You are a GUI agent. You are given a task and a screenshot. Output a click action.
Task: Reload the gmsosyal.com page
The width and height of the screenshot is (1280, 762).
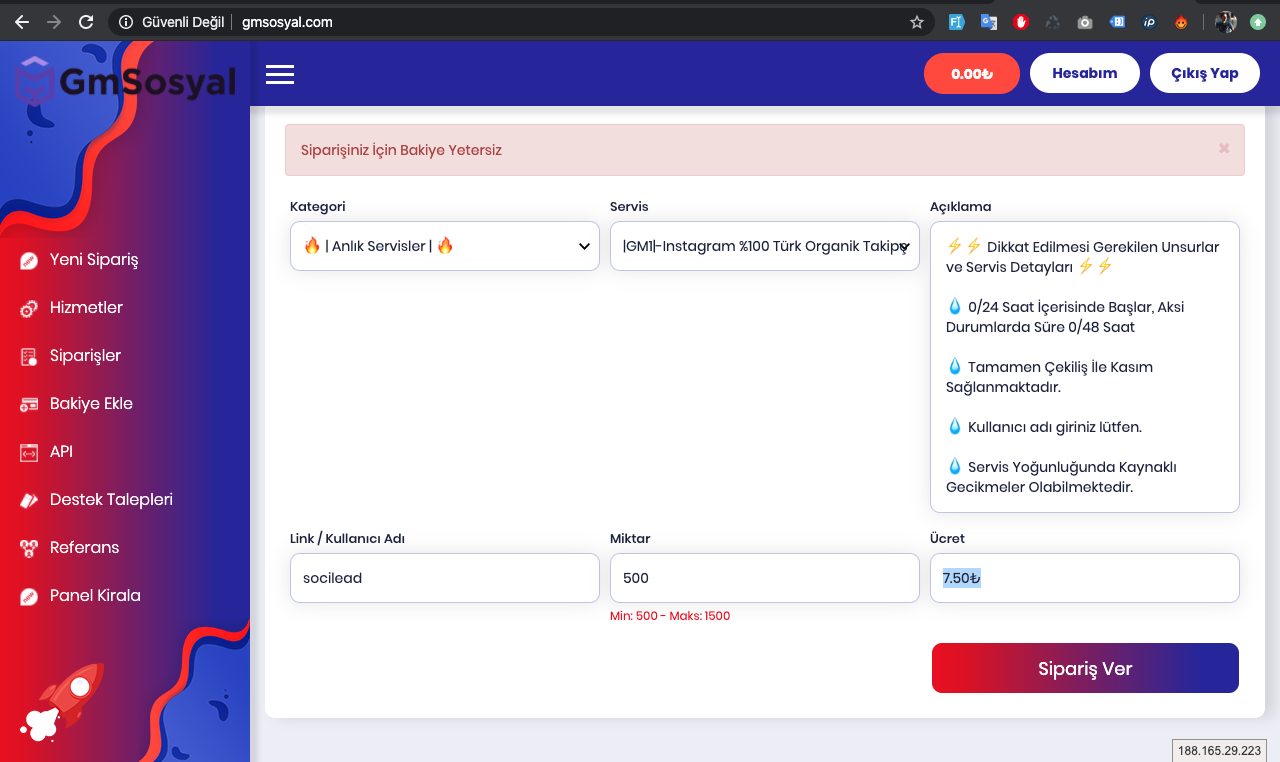click(x=86, y=22)
